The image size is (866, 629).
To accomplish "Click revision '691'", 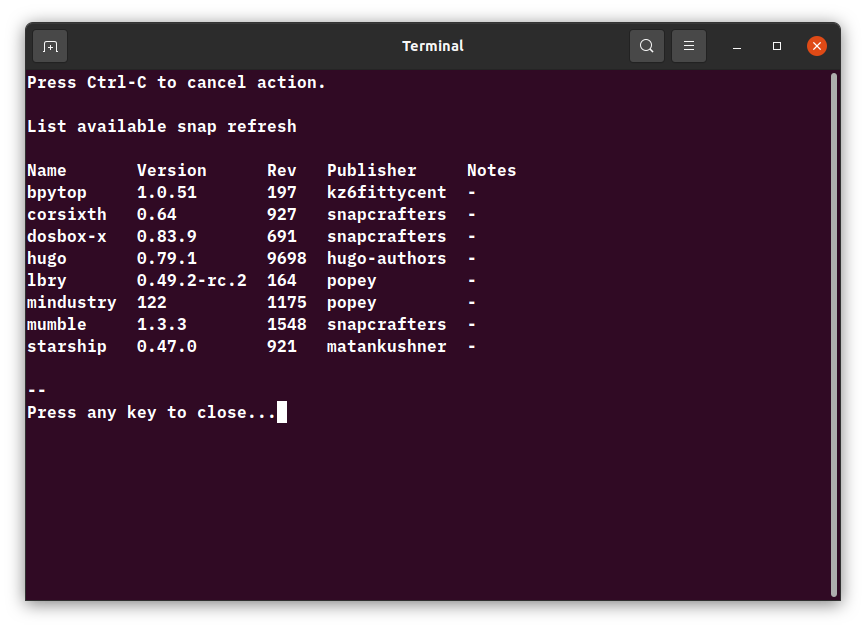I will tap(282, 236).
